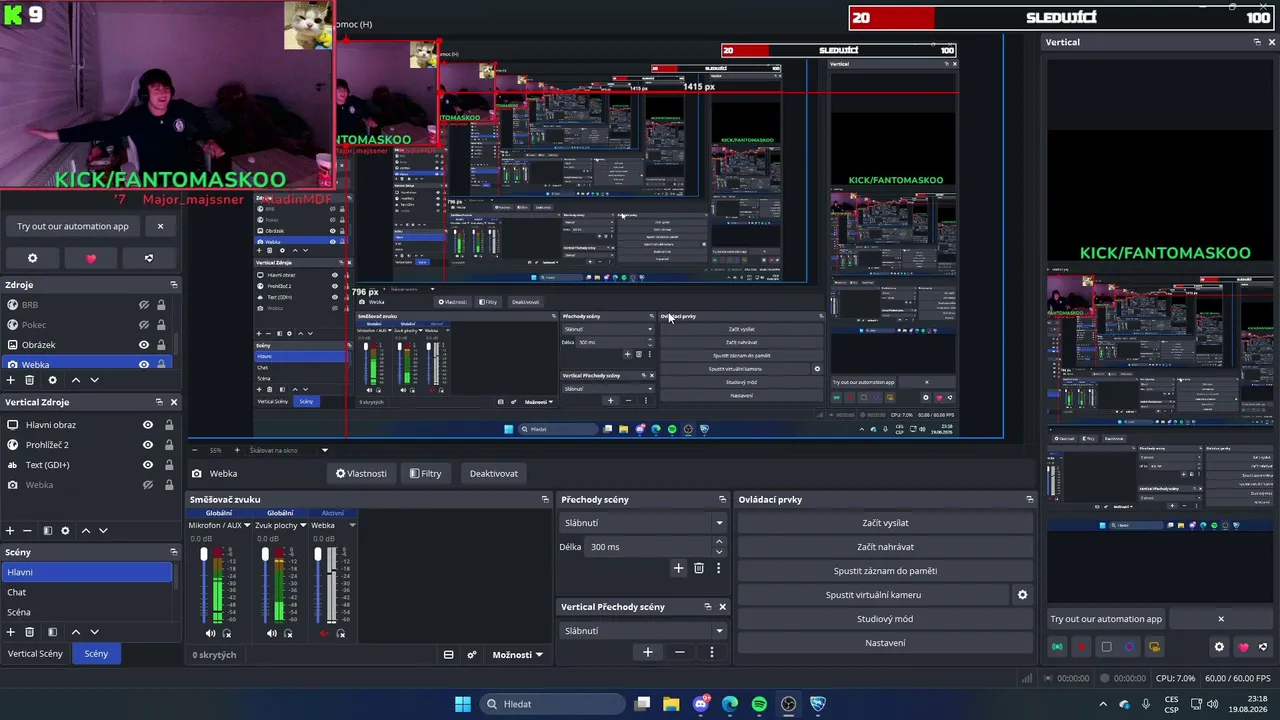Hide the Hlavni obraz vertical source
The height and width of the screenshot is (720, 1280).
(148, 425)
